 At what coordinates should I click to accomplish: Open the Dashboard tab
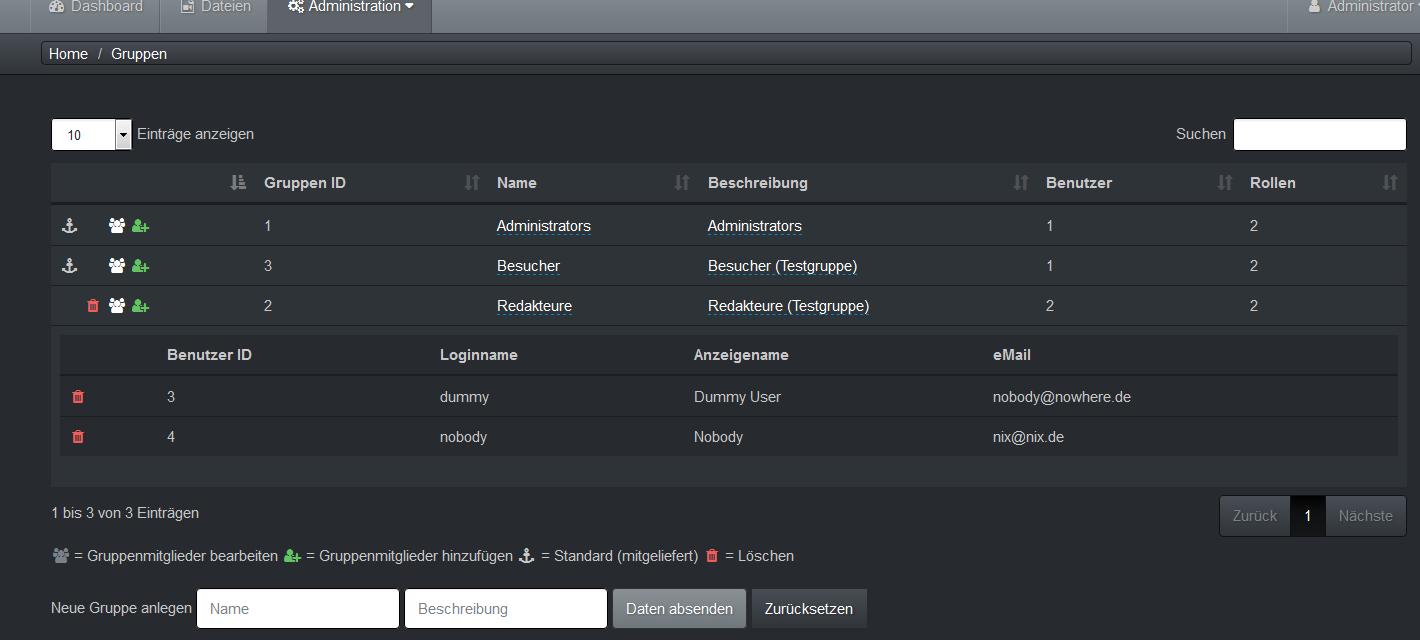[x=96, y=7]
